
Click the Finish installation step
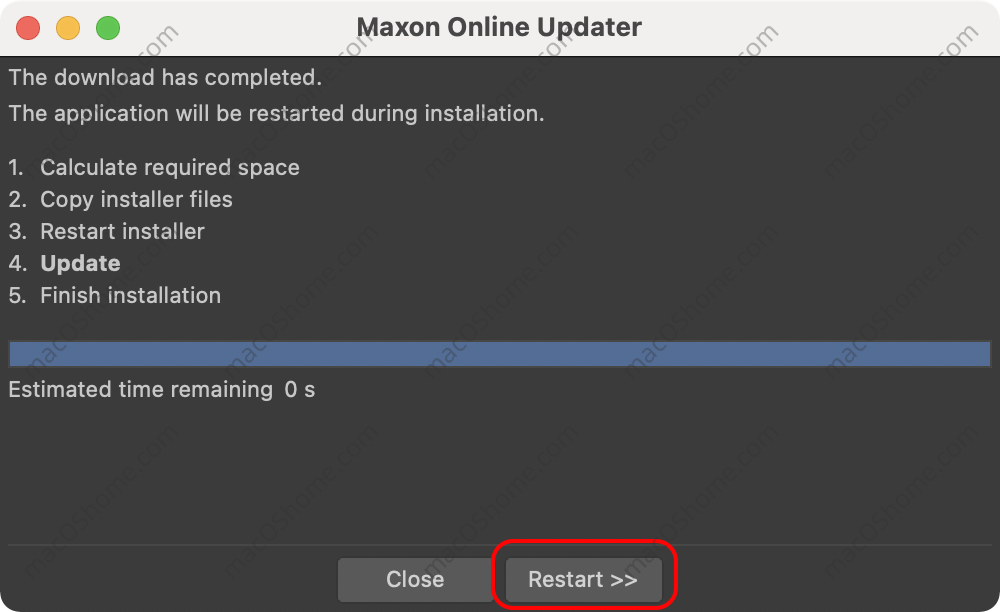coord(131,295)
